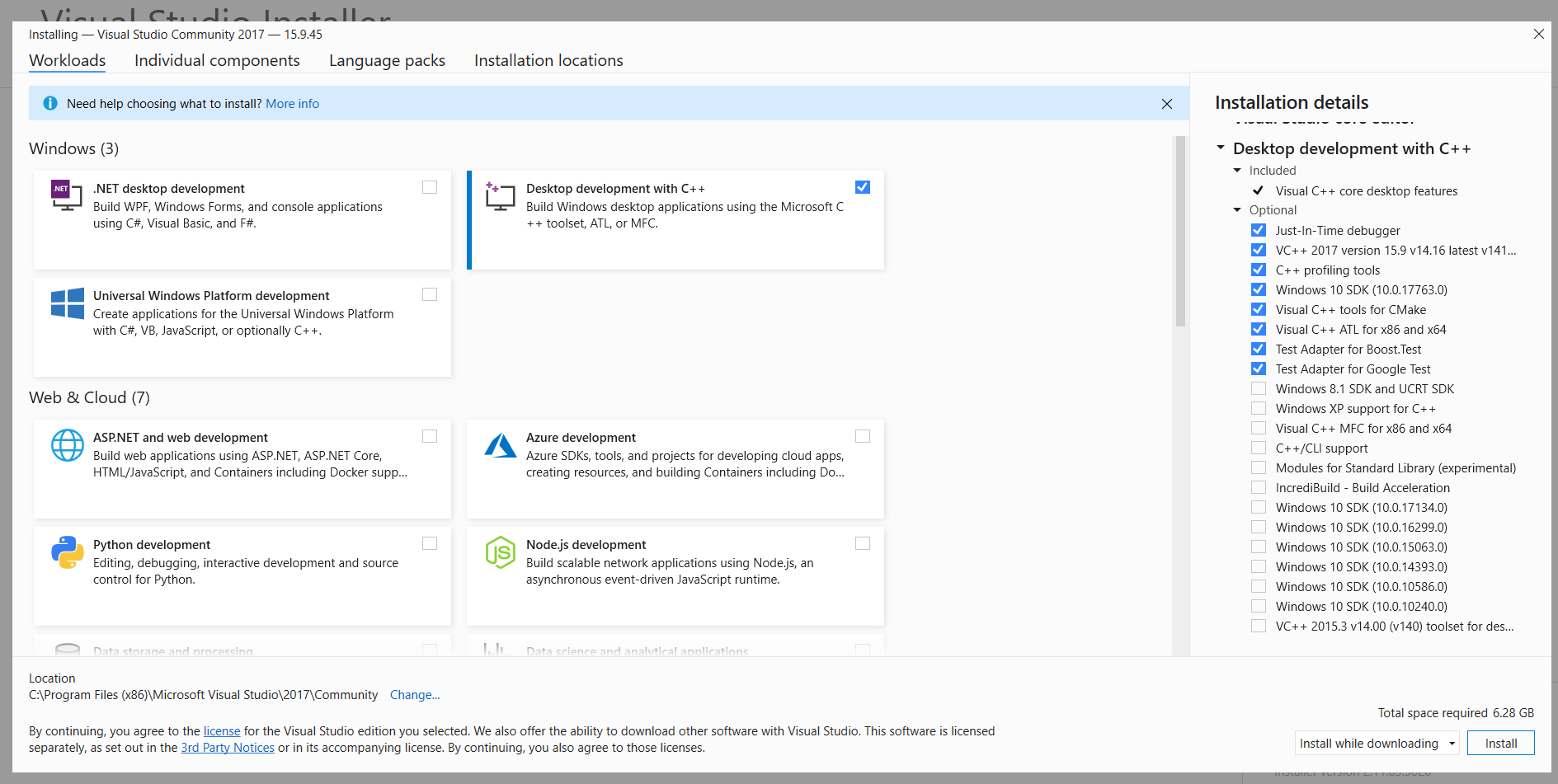1558x784 pixels.
Task: Enable C++/CLI support option
Action: point(1259,448)
